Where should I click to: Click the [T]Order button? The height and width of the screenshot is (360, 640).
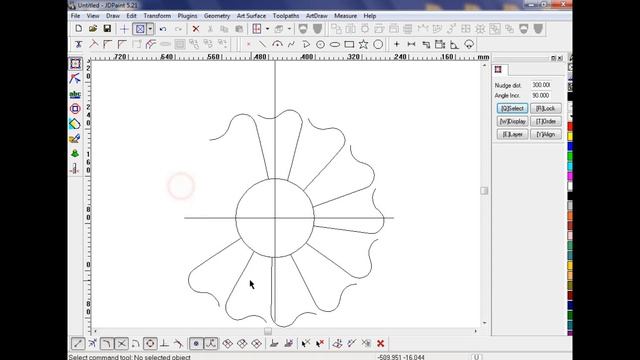(546, 121)
